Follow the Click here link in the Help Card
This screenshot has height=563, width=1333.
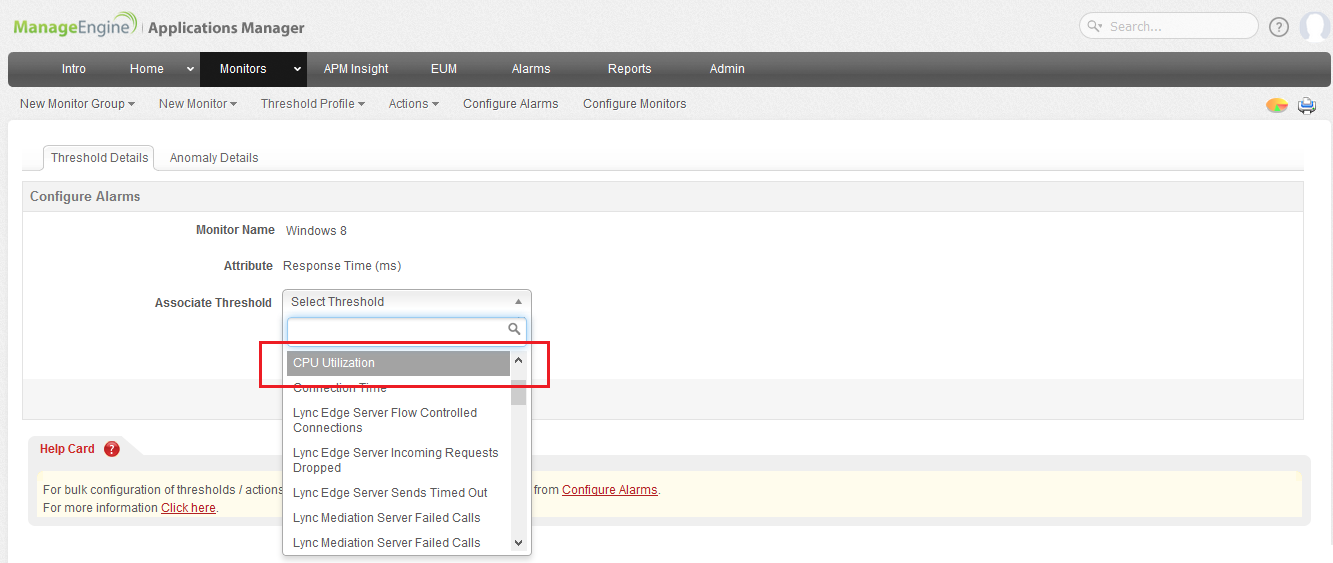tap(188, 508)
